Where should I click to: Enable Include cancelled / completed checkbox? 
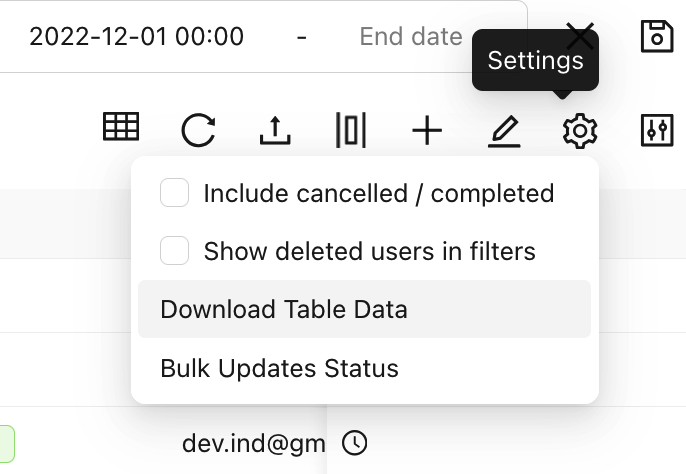point(175,193)
